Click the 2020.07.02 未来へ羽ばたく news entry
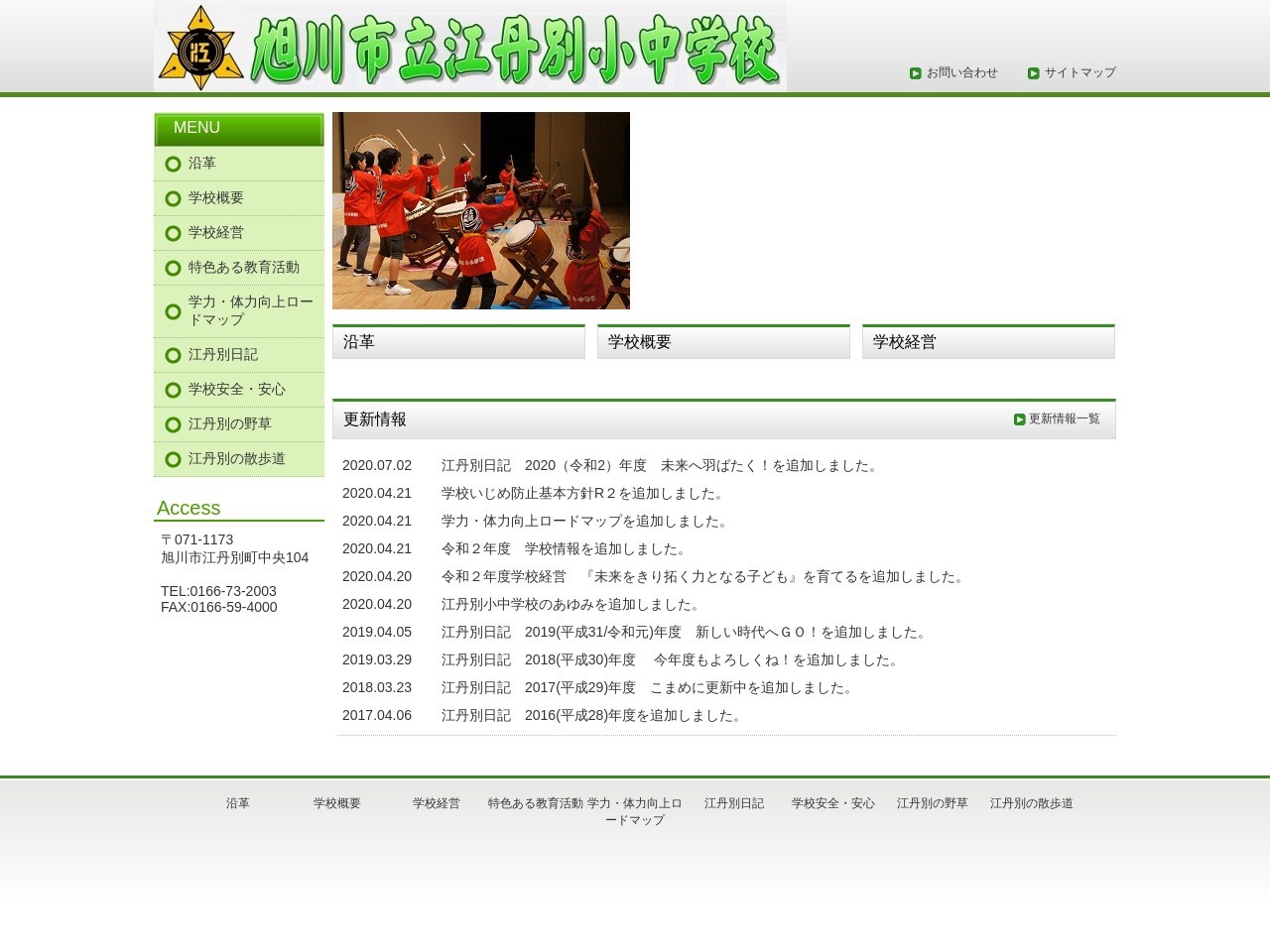 tap(662, 465)
